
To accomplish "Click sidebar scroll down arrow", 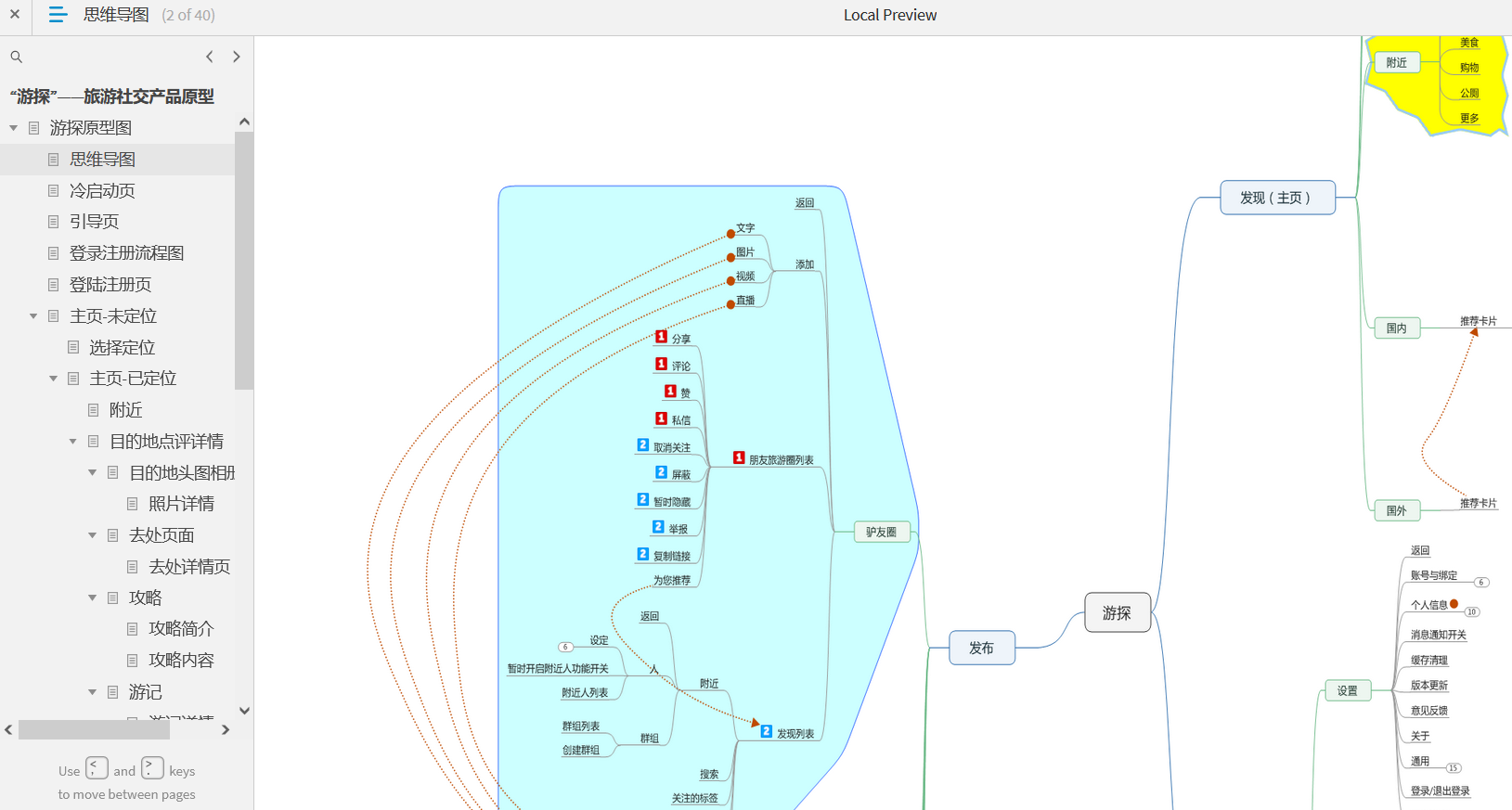I will click(244, 711).
